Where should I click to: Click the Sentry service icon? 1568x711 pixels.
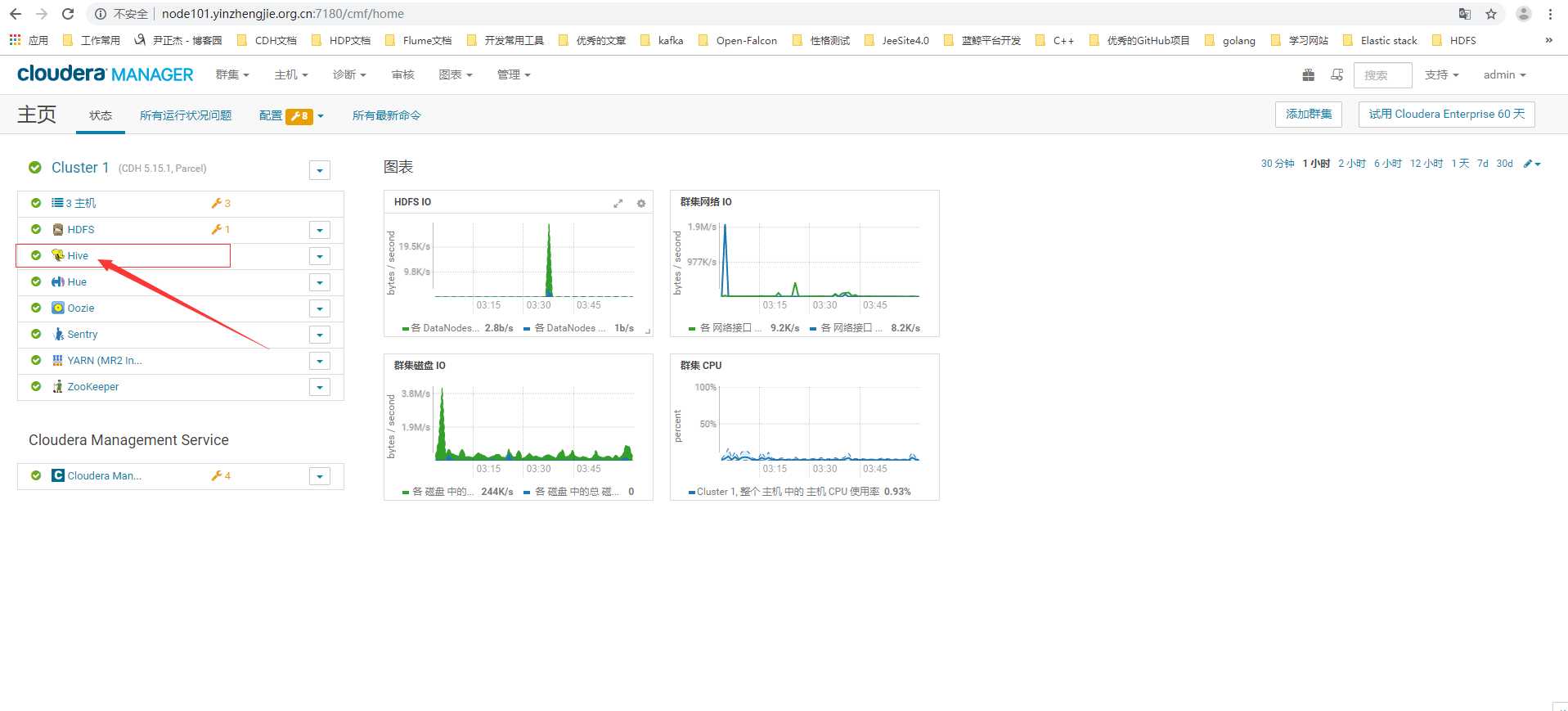[58, 335]
